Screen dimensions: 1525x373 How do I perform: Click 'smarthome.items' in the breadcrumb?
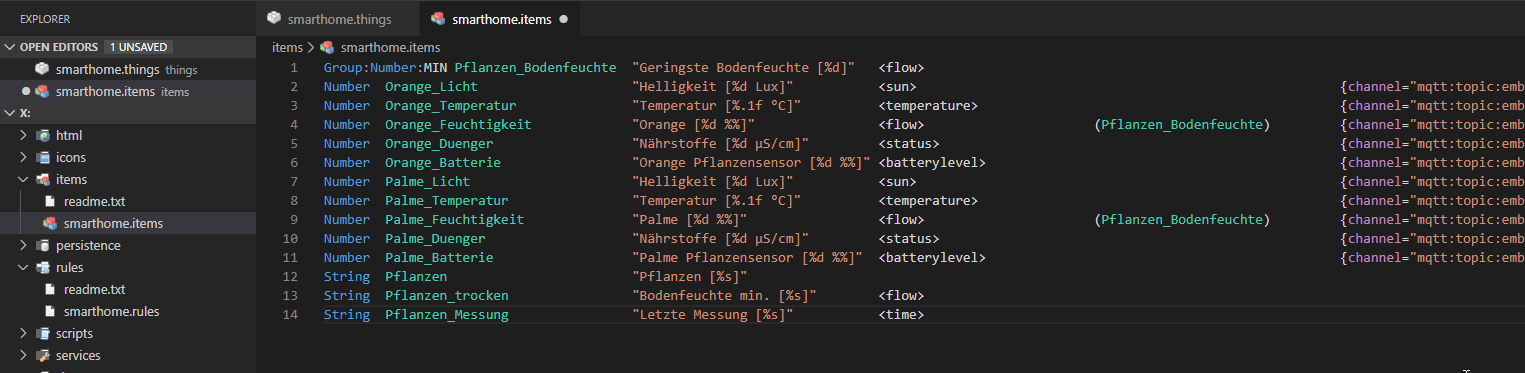(x=390, y=47)
